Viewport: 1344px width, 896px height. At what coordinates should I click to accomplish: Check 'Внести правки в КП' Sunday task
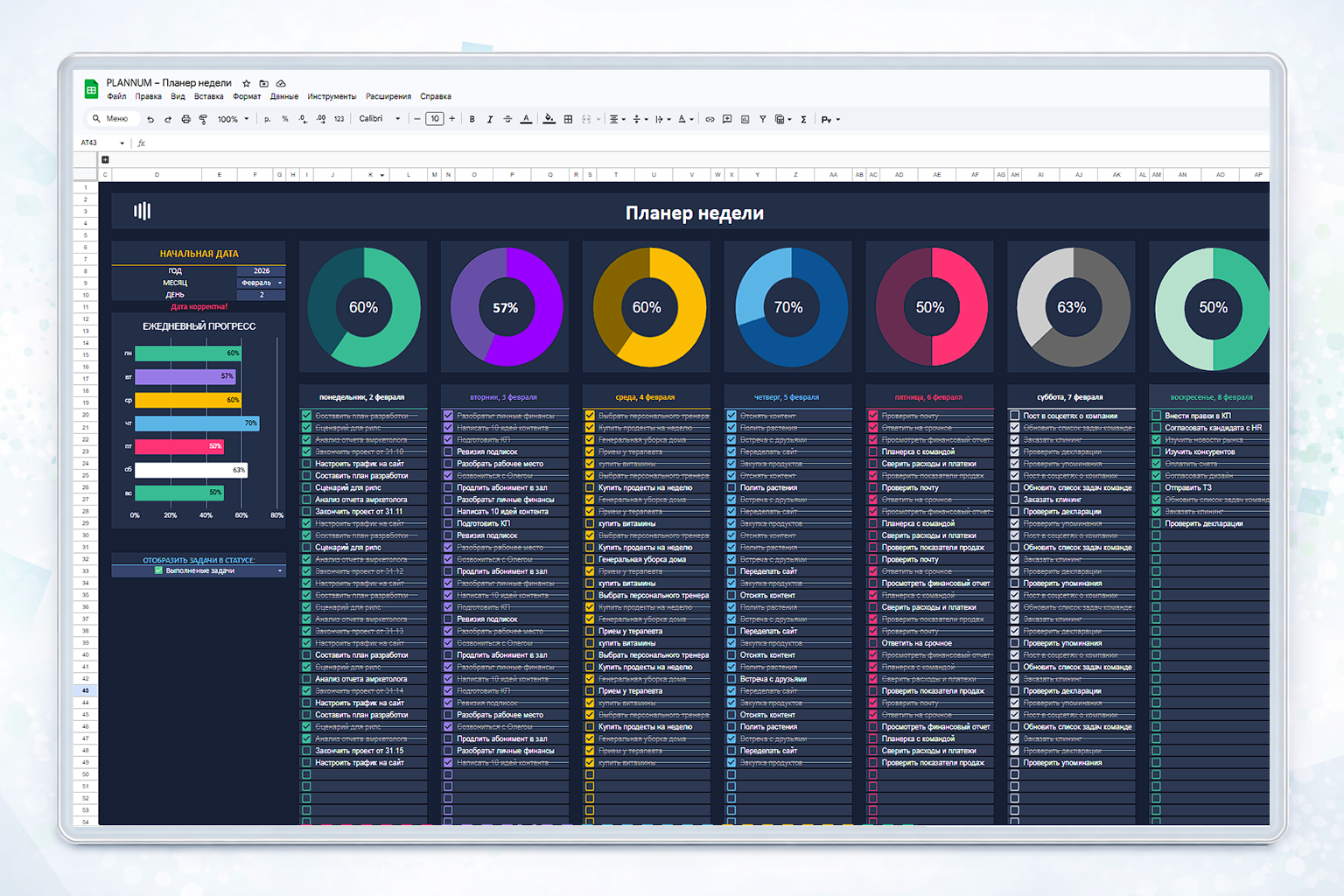tap(1157, 416)
